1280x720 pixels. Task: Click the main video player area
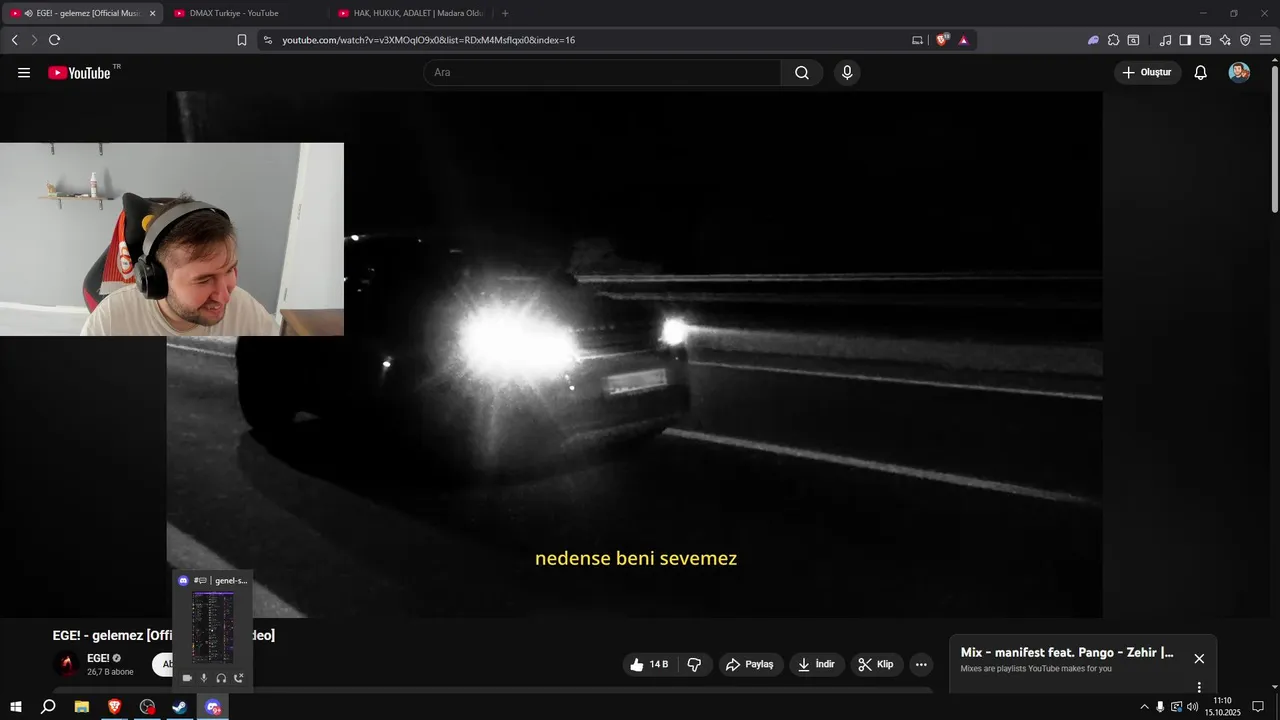634,354
